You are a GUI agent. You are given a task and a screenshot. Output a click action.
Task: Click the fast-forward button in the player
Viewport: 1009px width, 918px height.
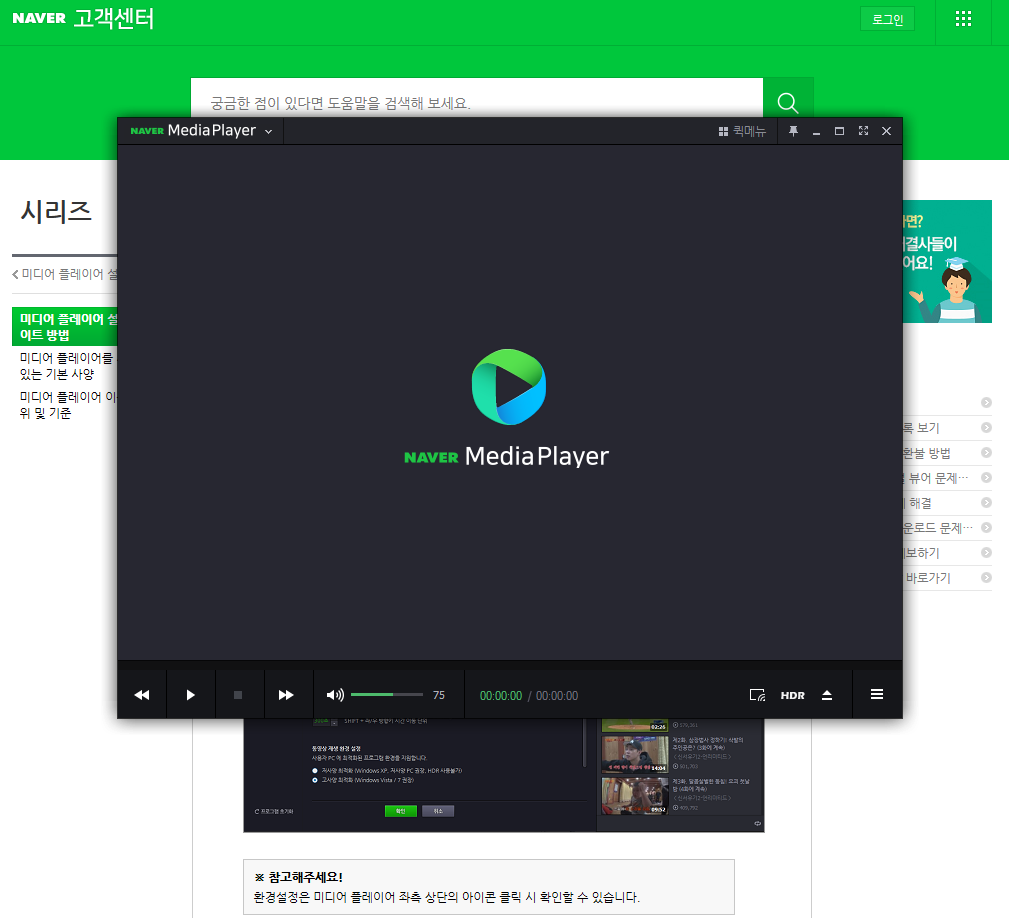286,695
